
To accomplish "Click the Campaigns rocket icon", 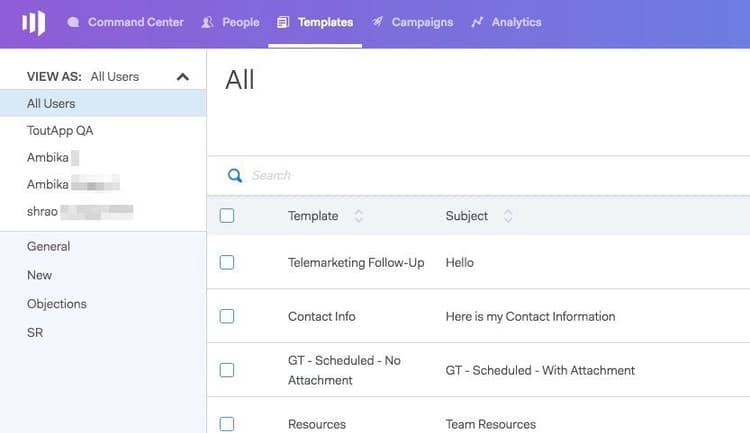I will point(377,22).
